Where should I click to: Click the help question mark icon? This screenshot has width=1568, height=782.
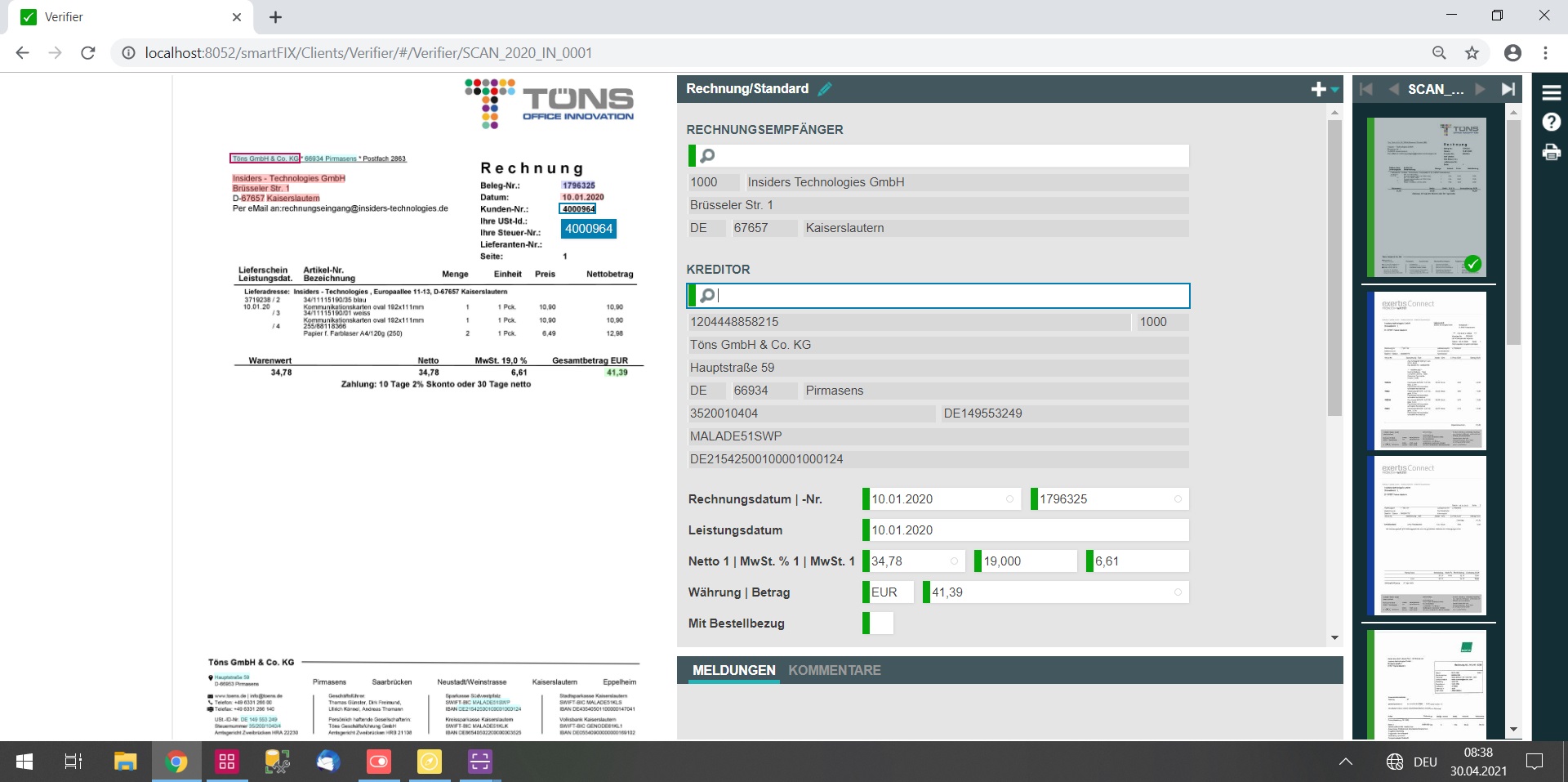(x=1551, y=123)
